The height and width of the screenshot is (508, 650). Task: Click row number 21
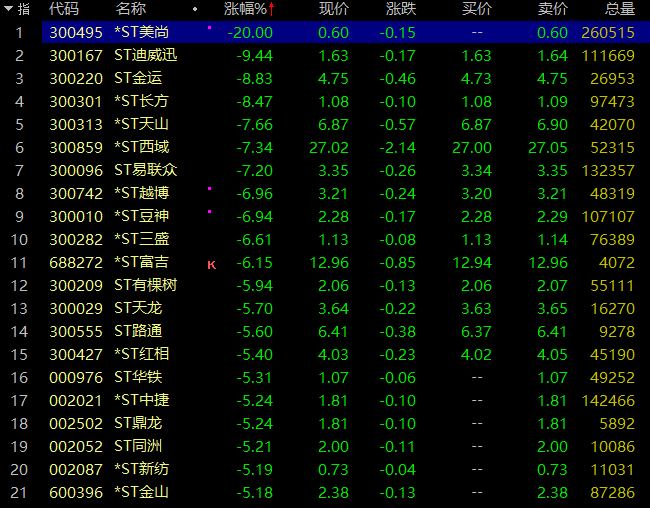(x=19, y=493)
